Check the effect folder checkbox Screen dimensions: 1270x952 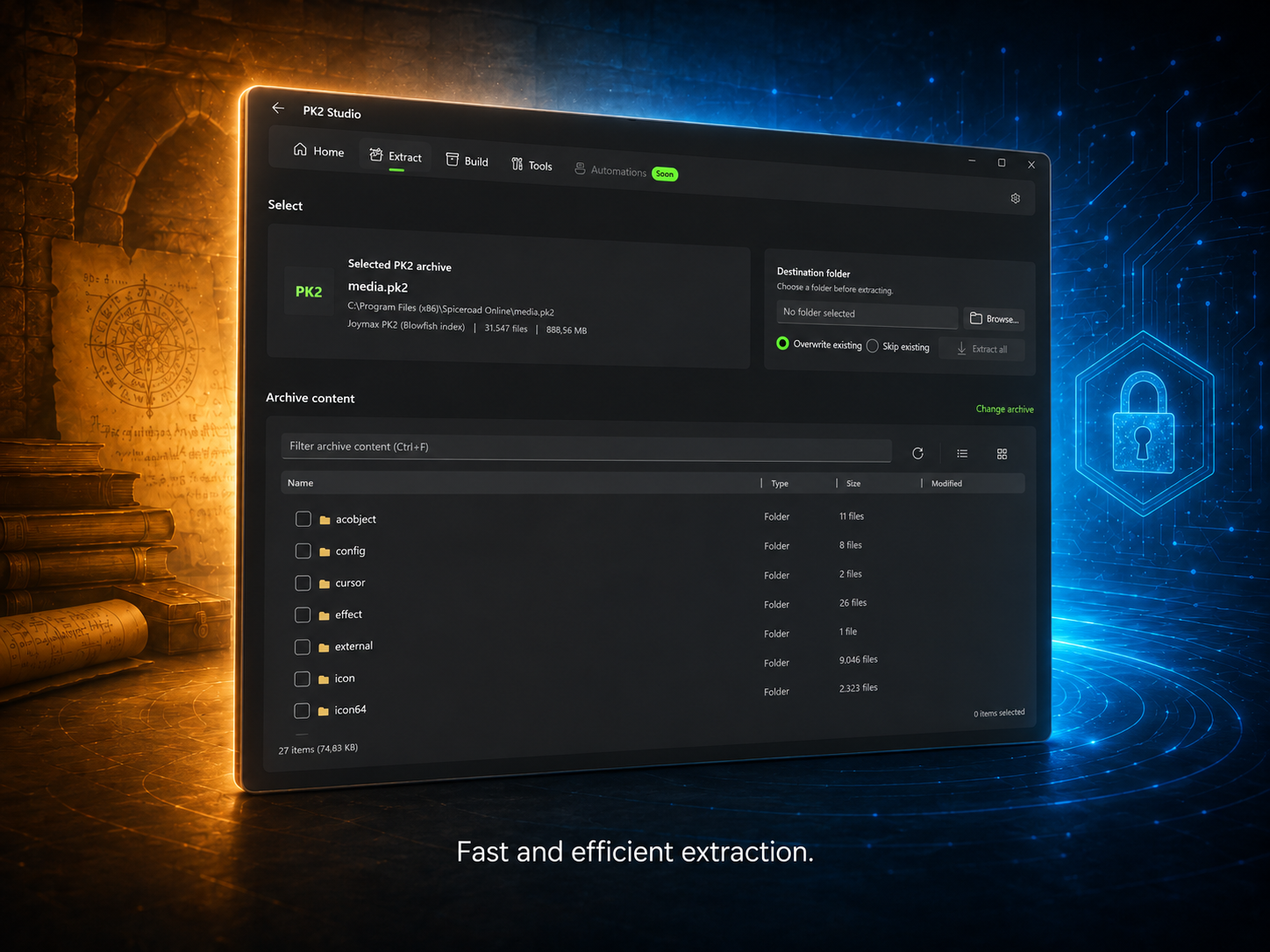pos(303,615)
